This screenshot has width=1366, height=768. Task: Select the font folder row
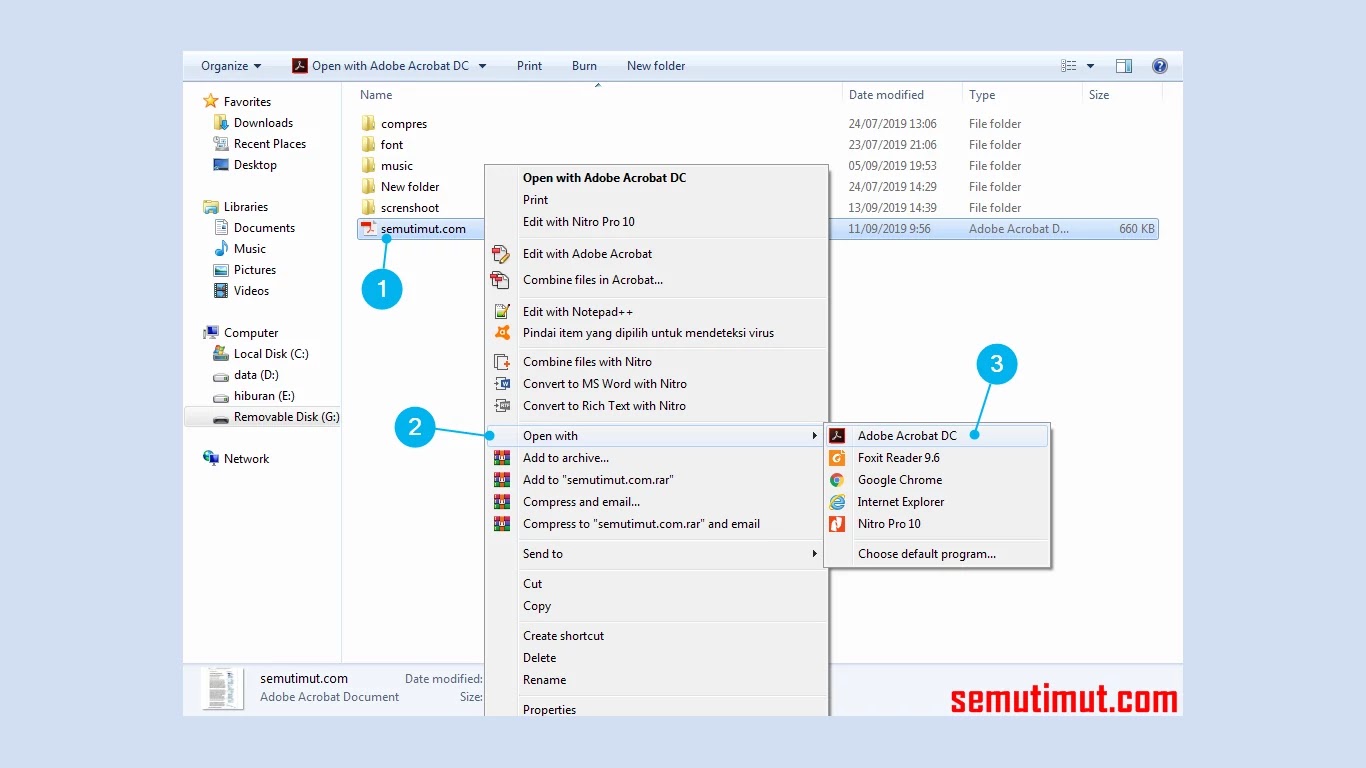(757, 145)
